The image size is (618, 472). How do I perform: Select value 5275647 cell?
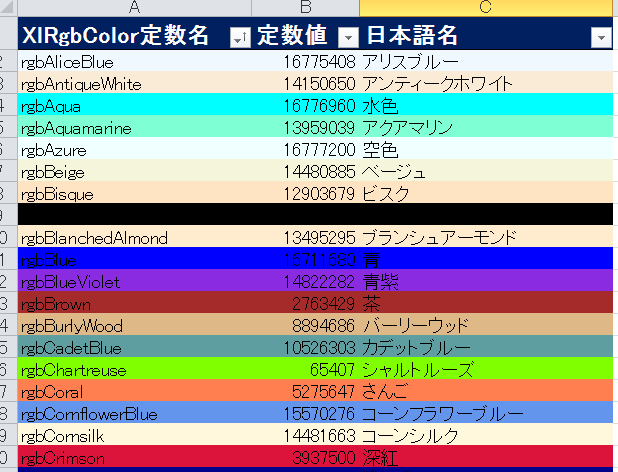[x=305, y=391]
